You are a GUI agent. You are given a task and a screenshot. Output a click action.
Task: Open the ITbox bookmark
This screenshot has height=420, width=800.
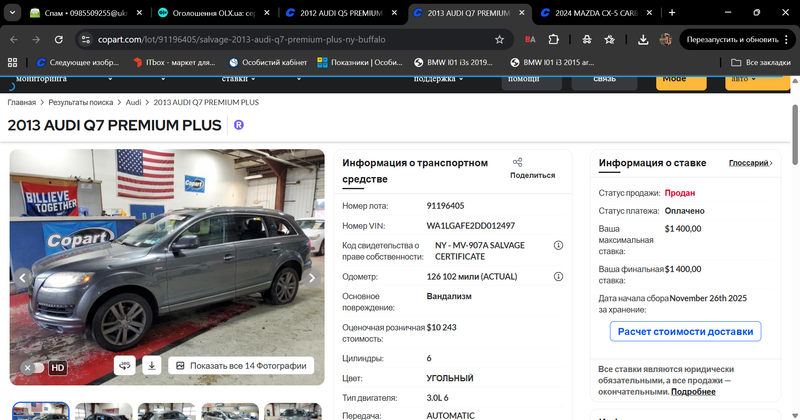(x=174, y=62)
